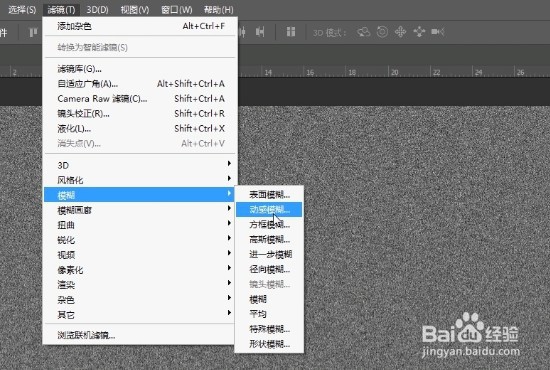Open the 窗口(W) menu
Image resolution: width=550 pixels, height=370 pixels.
[176, 9]
